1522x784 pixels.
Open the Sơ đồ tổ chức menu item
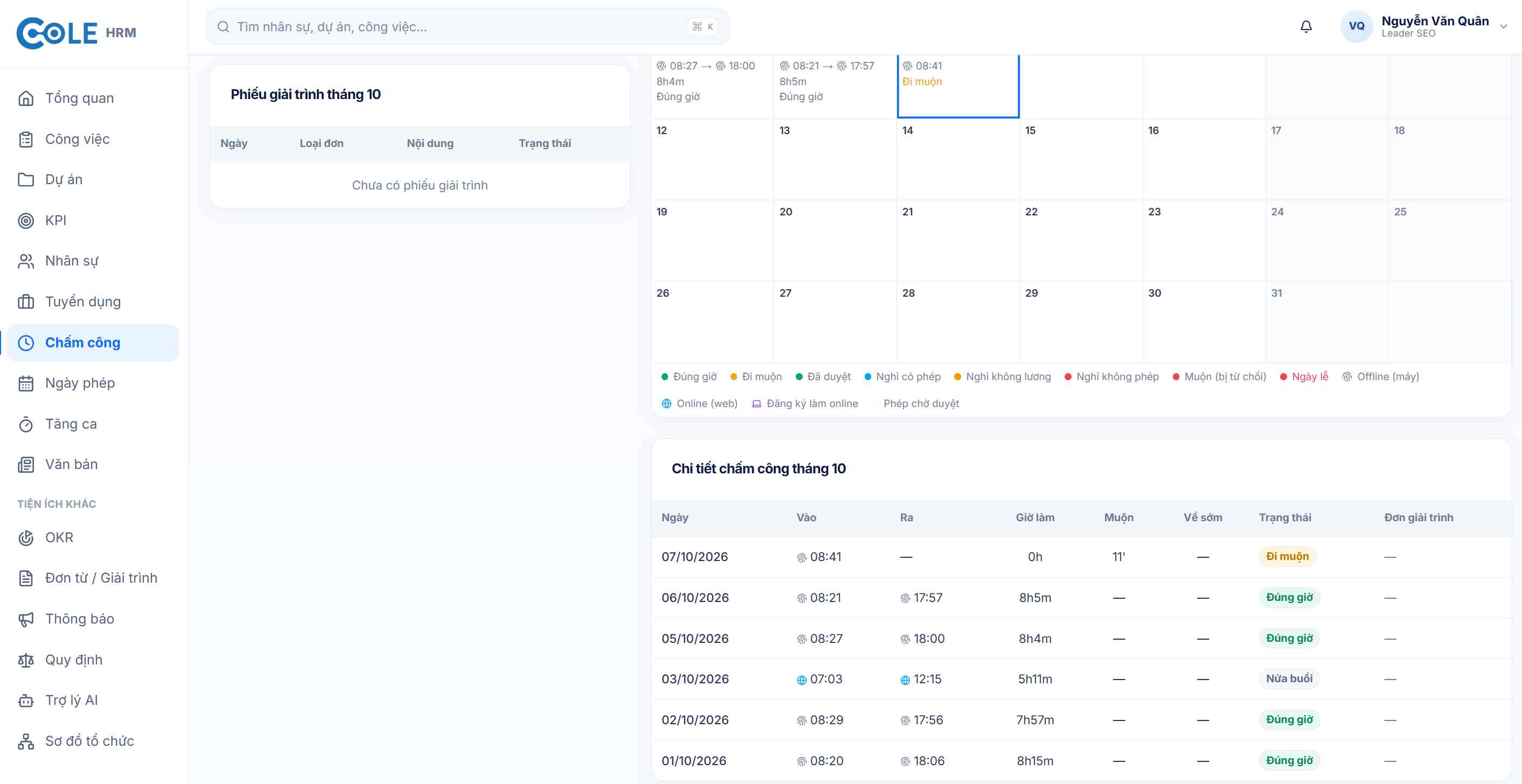(x=93, y=741)
